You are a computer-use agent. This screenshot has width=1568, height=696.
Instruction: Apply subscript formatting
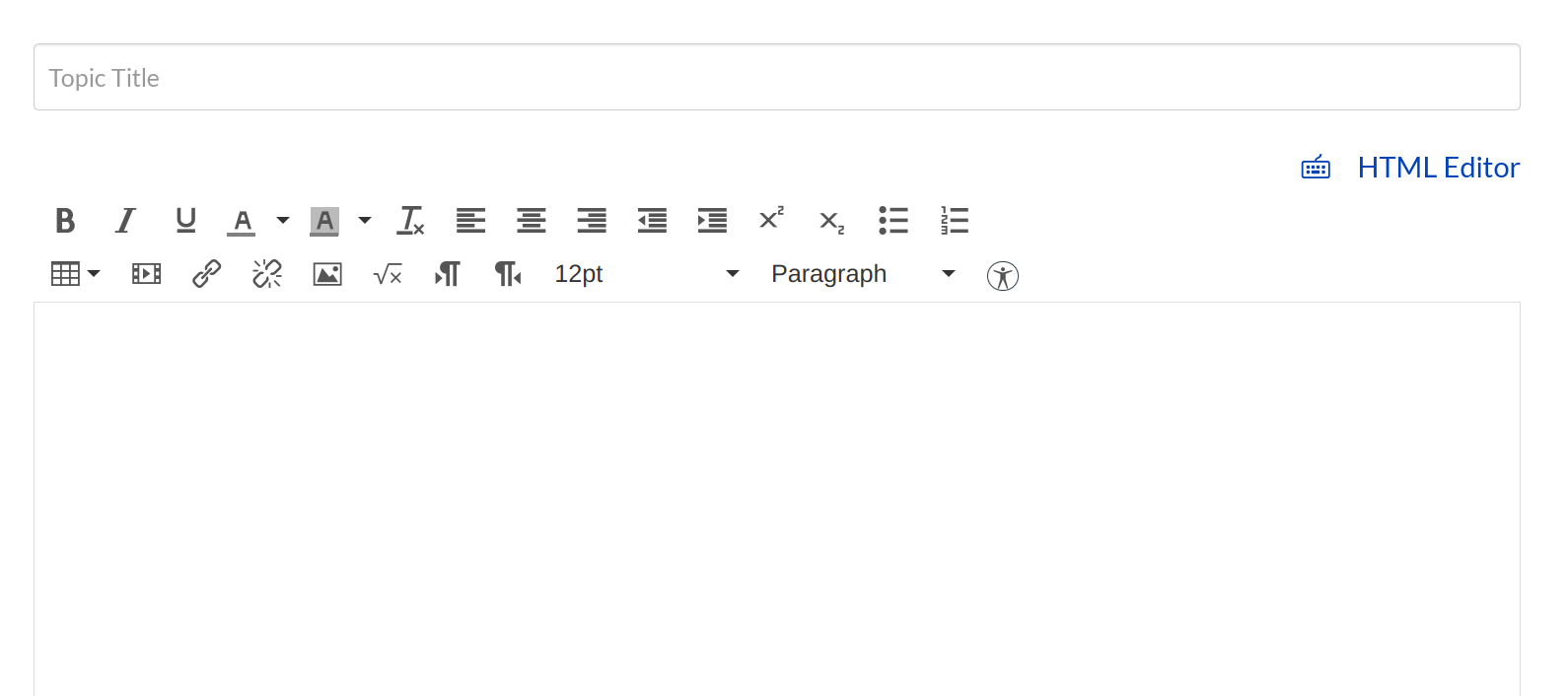831,222
